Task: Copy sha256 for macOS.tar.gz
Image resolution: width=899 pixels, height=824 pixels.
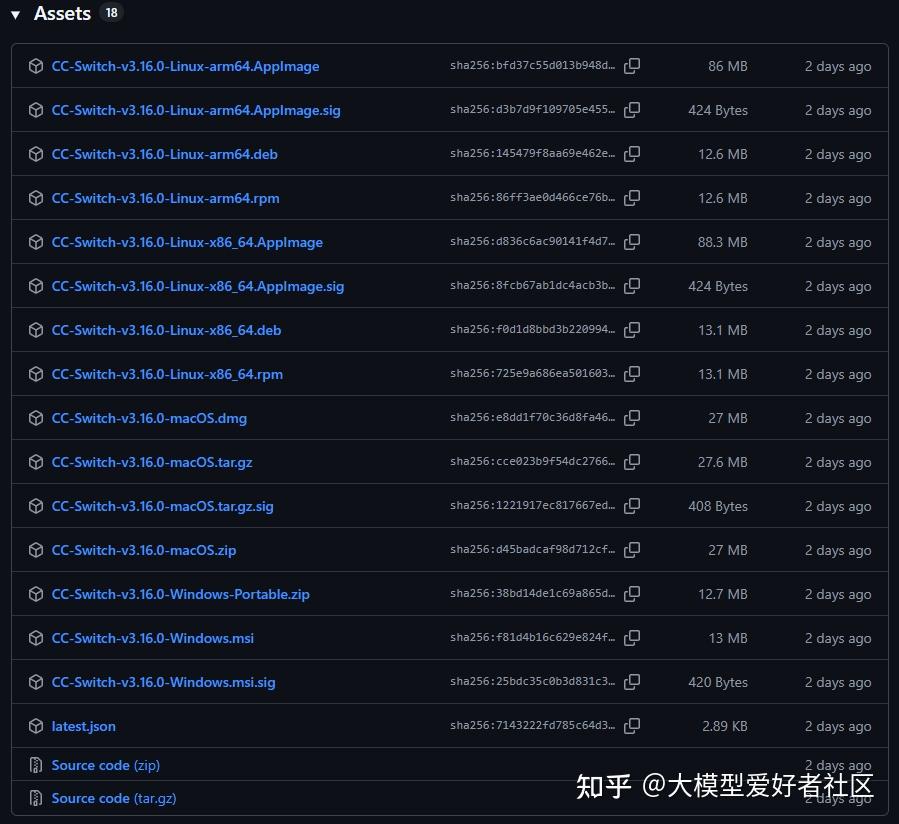Action: (632, 462)
